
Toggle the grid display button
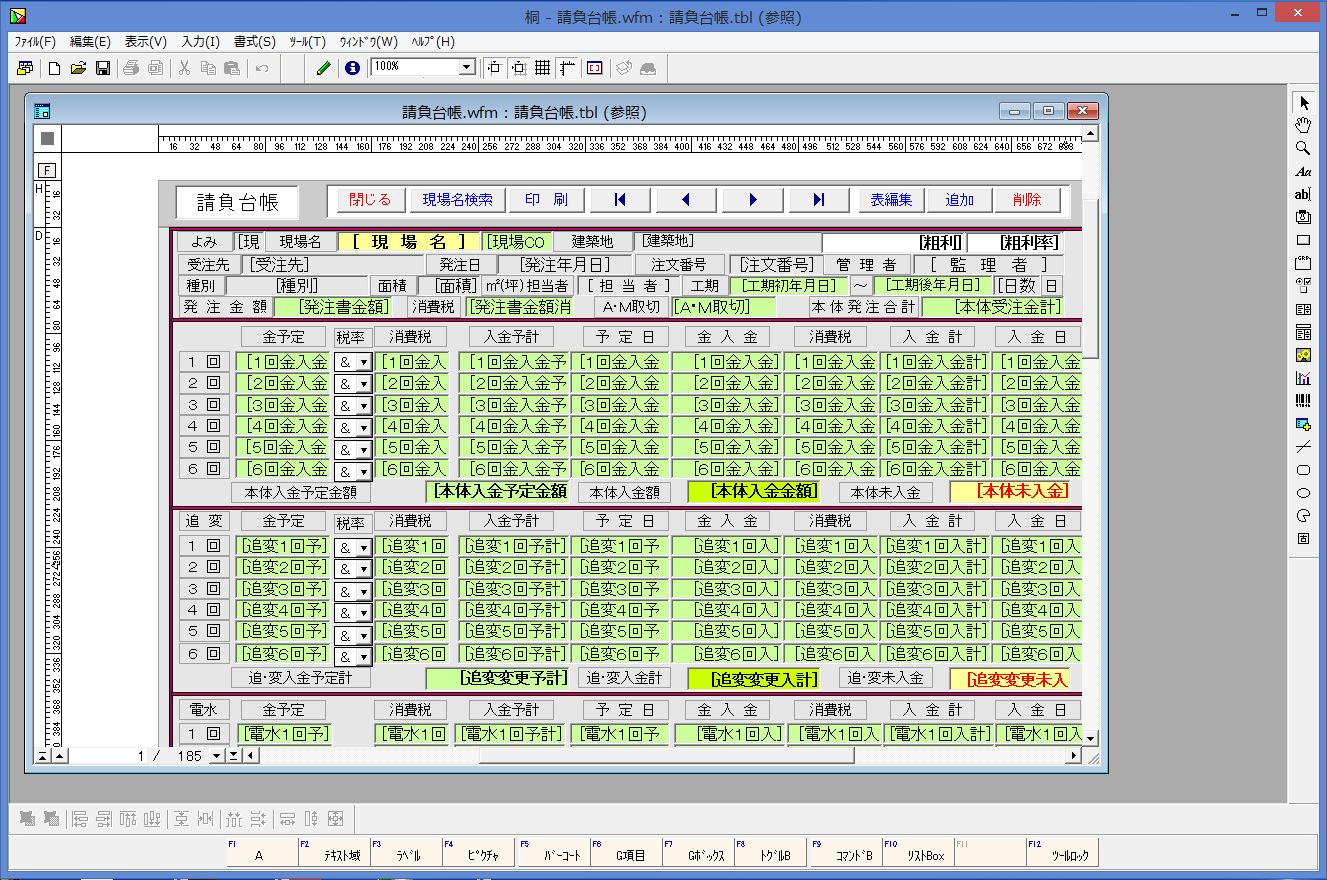542,68
